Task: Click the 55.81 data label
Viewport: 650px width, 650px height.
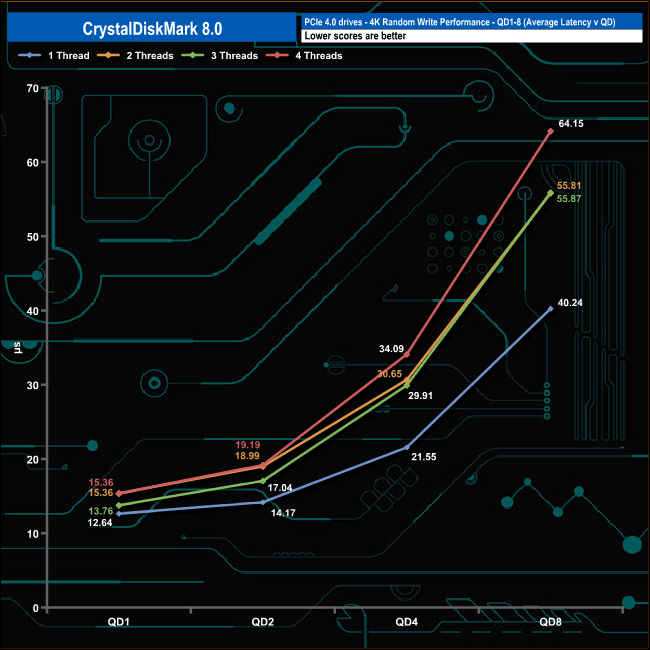Action: (x=569, y=186)
